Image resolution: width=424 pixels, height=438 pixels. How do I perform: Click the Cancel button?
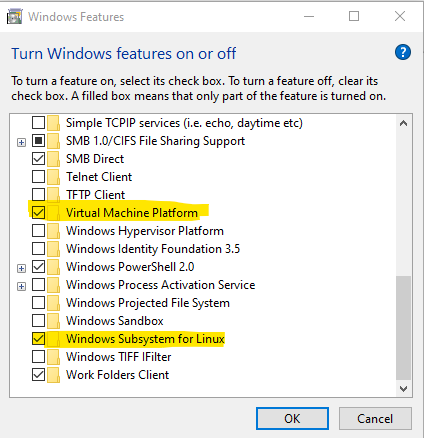click(375, 419)
